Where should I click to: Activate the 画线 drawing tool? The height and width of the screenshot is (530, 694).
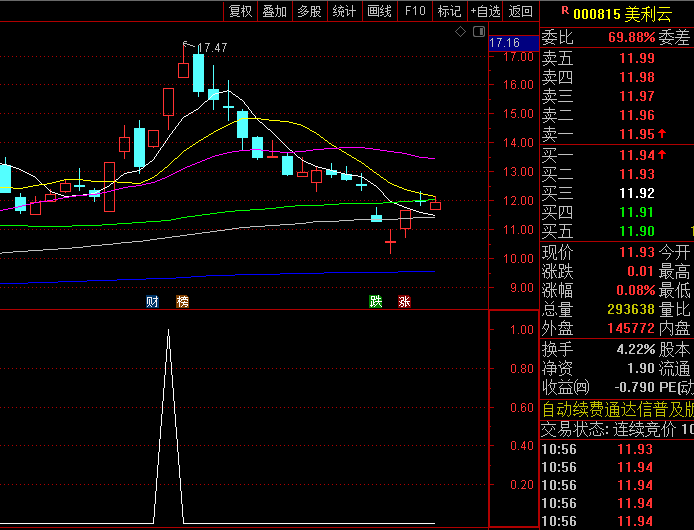(380, 12)
